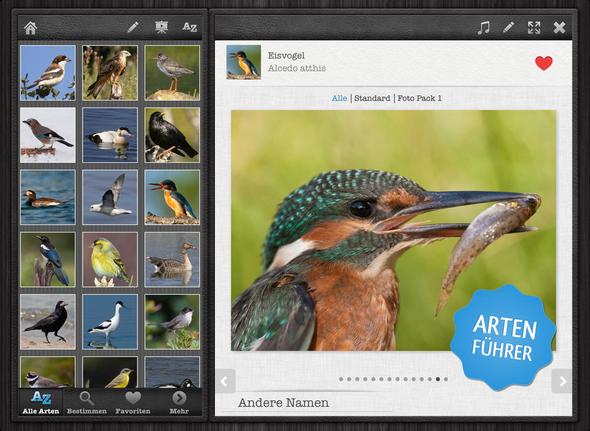Toggle the red heart favorite for Eisvogel
Screen dimensions: 590x431
click(x=544, y=63)
